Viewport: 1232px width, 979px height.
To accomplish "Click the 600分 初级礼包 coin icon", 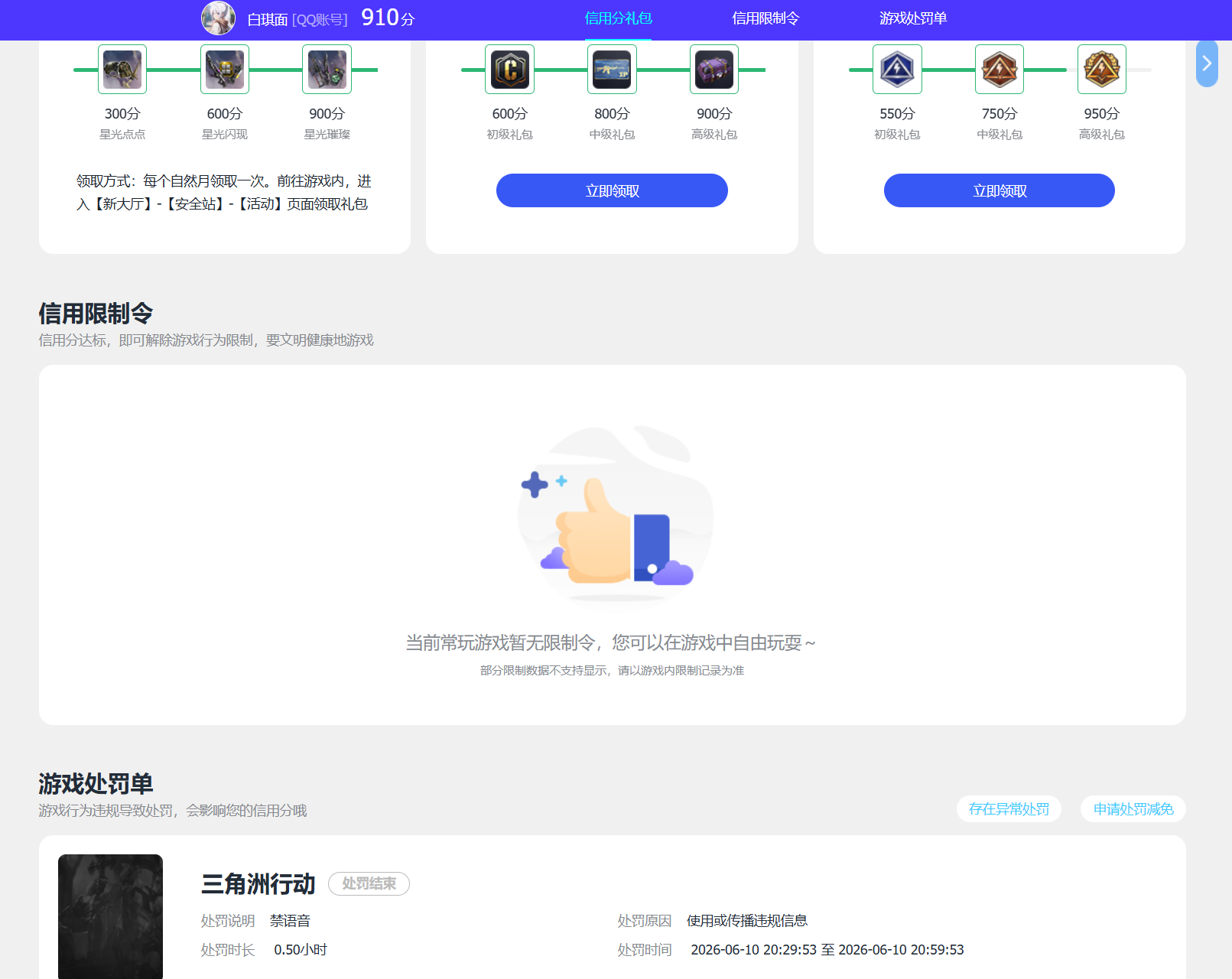I will (510, 70).
